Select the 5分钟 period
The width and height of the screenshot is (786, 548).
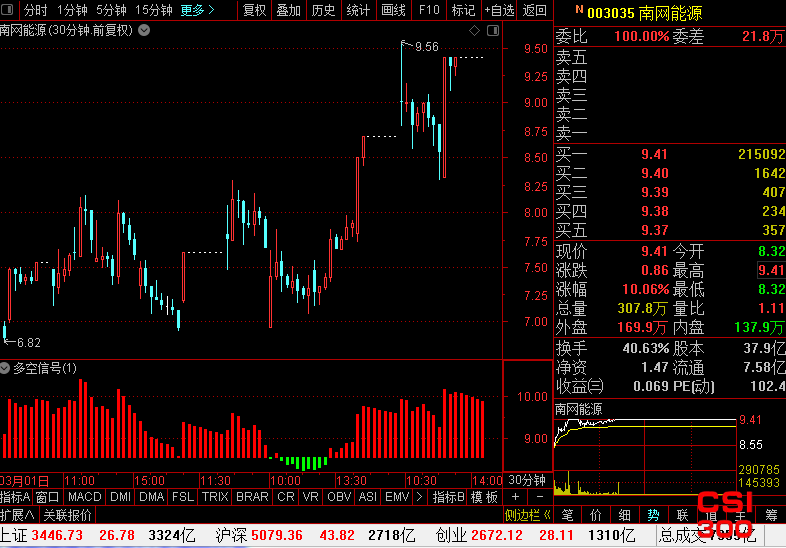coord(111,10)
